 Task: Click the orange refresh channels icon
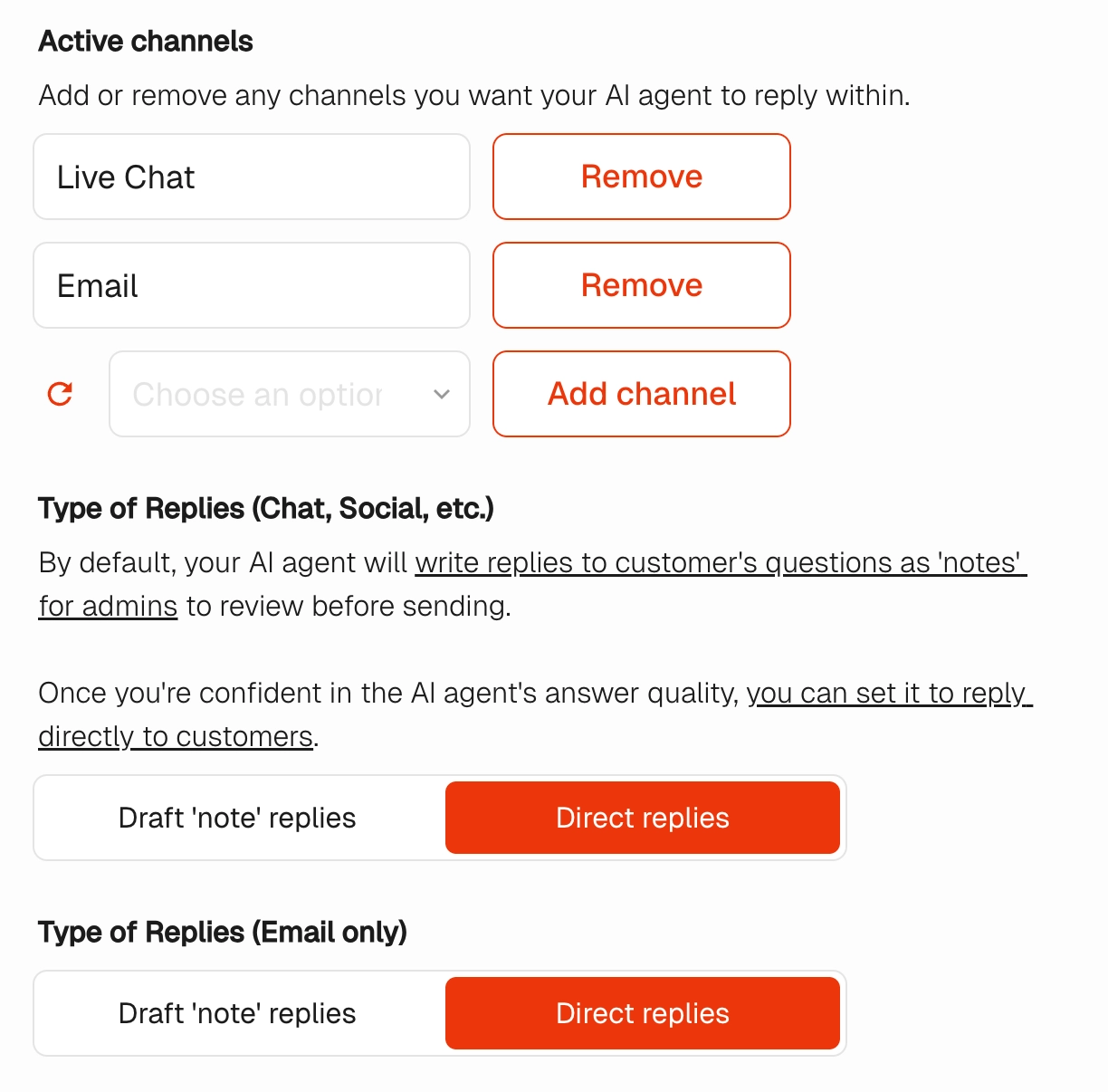click(60, 394)
